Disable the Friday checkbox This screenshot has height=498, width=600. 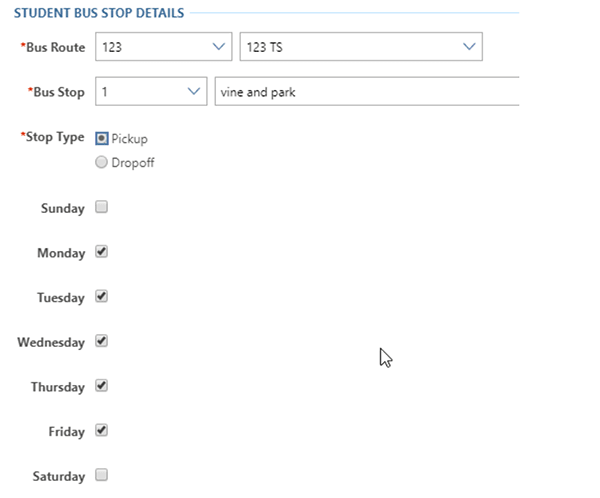(x=101, y=431)
